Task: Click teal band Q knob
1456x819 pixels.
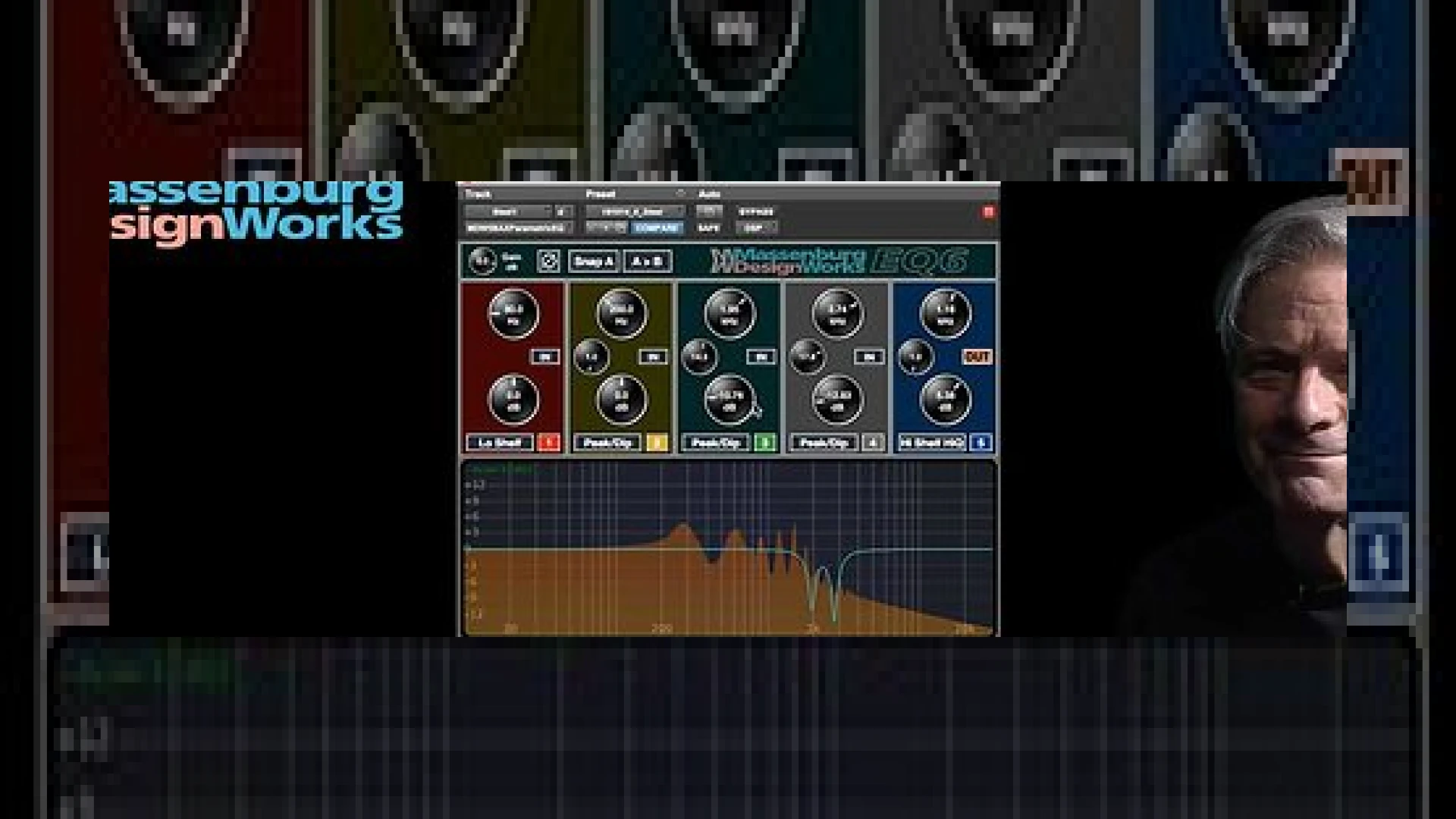Action: [699, 357]
